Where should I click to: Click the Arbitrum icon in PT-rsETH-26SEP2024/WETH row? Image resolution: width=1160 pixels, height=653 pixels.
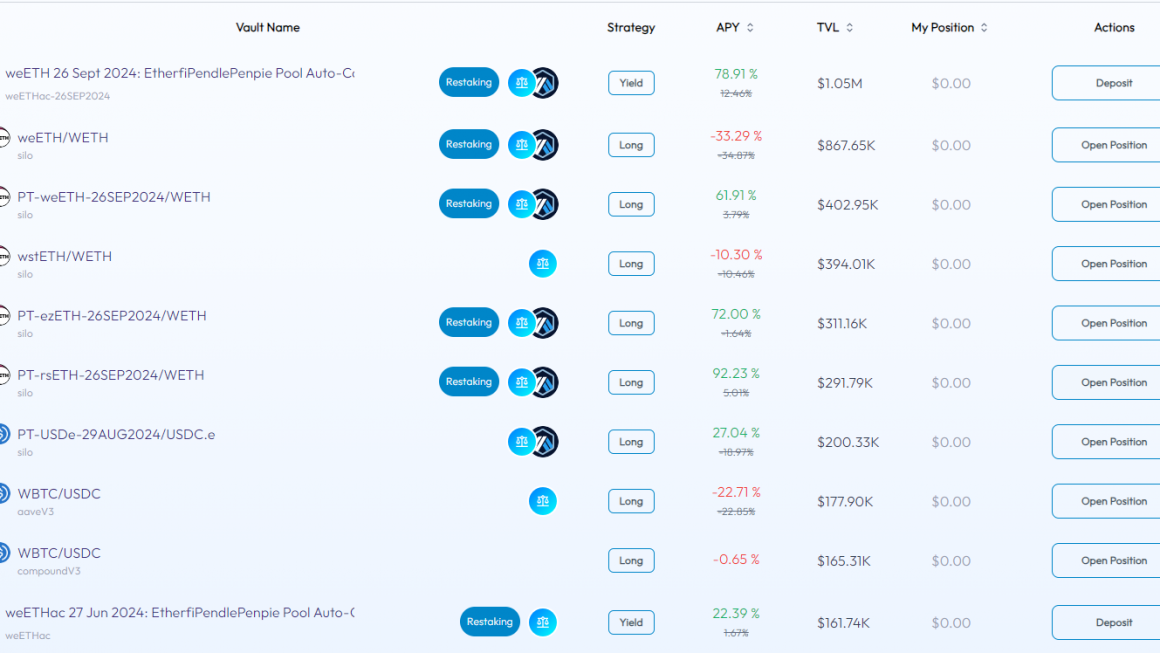tap(544, 382)
